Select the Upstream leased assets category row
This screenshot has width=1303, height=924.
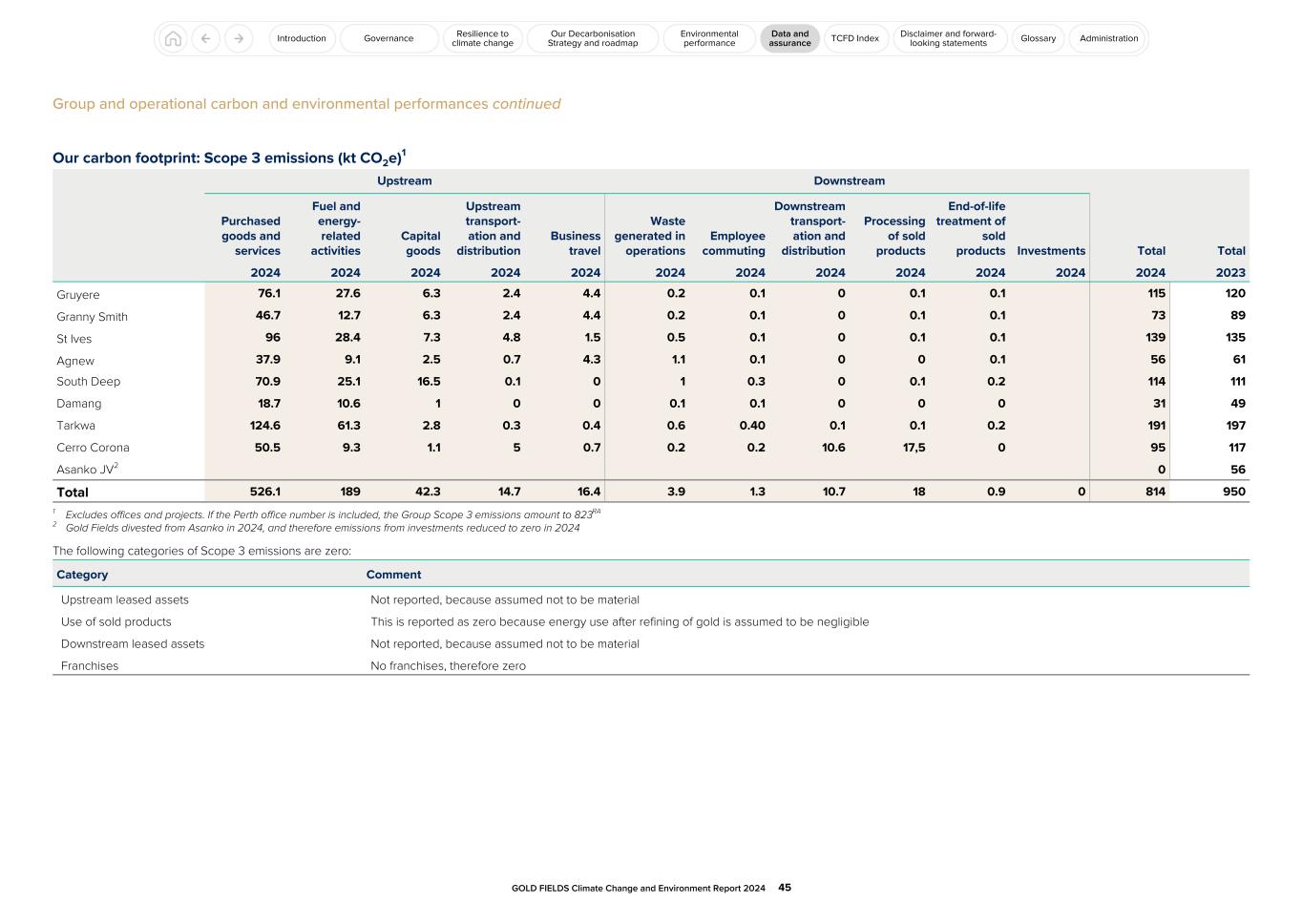125,599
